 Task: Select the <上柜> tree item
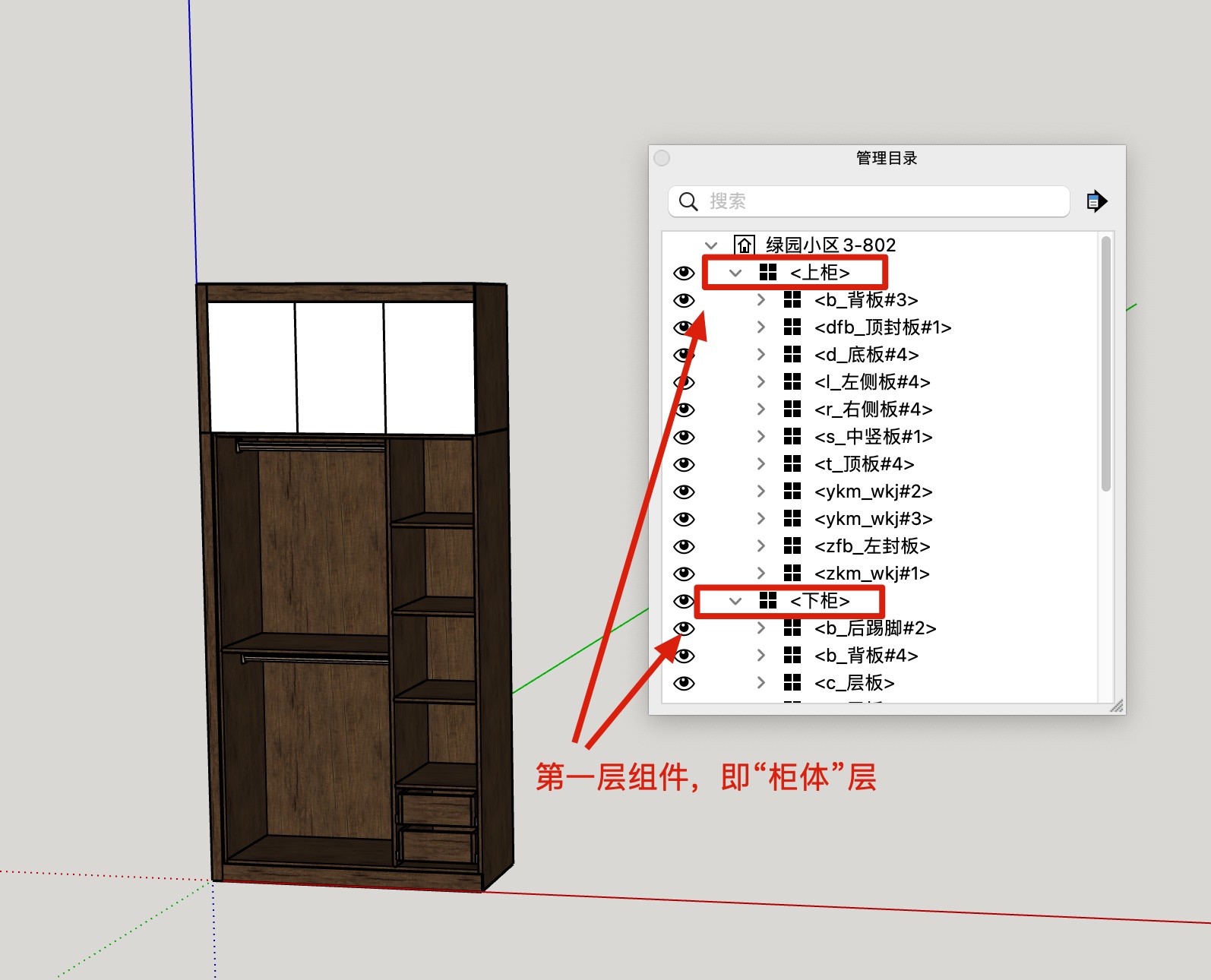(x=820, y=273)
